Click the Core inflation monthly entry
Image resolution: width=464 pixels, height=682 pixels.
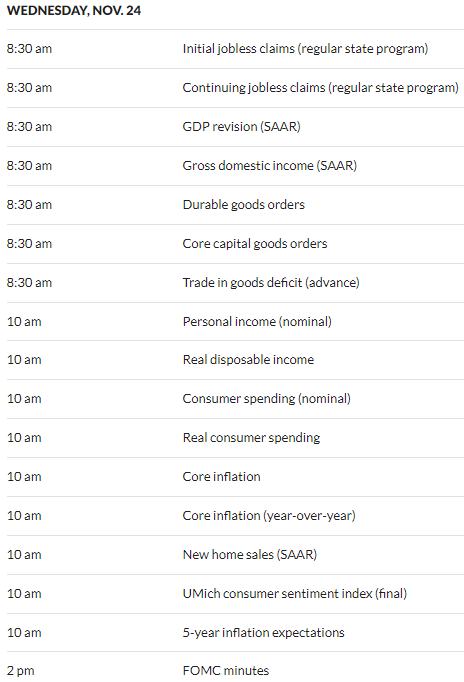click(x=221, y=477)
